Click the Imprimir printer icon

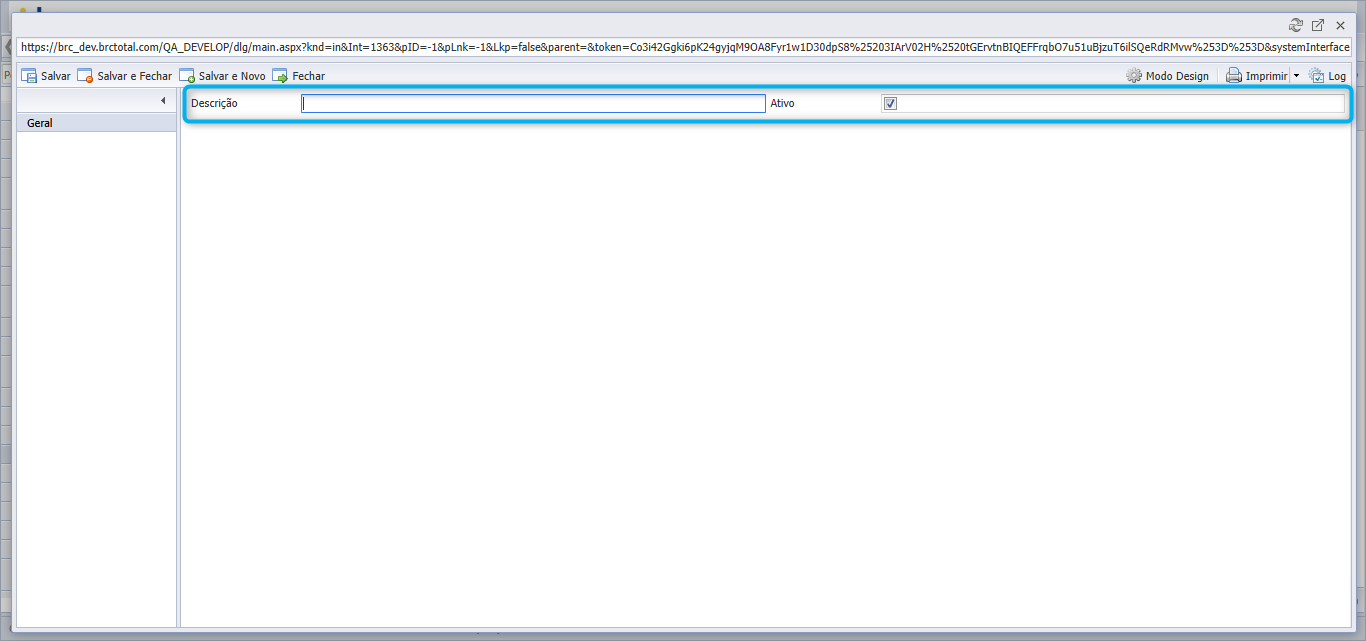click(x=1234, y=76)
